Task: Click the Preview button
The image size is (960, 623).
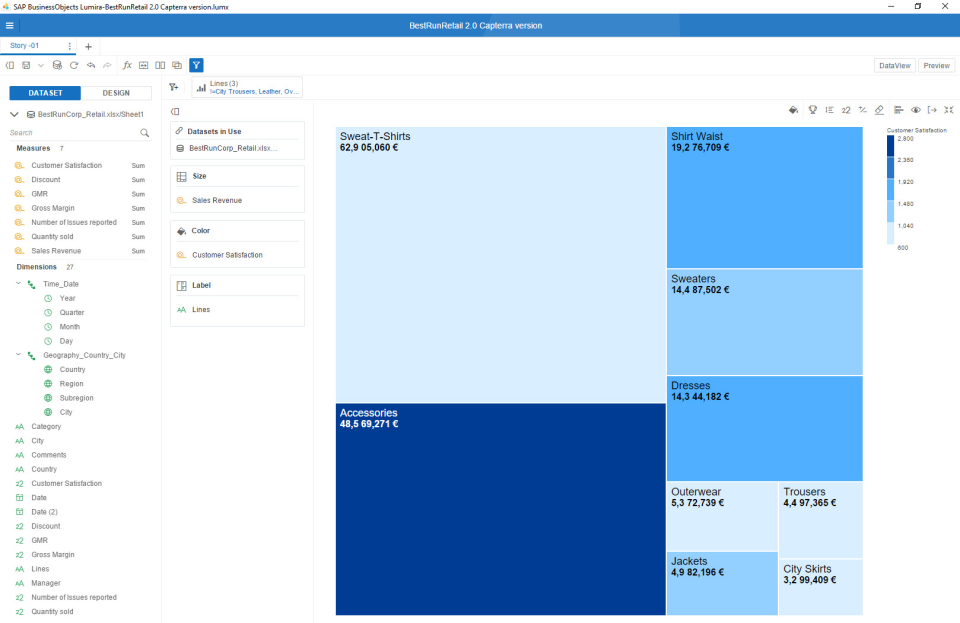Action: click(936, 64)
